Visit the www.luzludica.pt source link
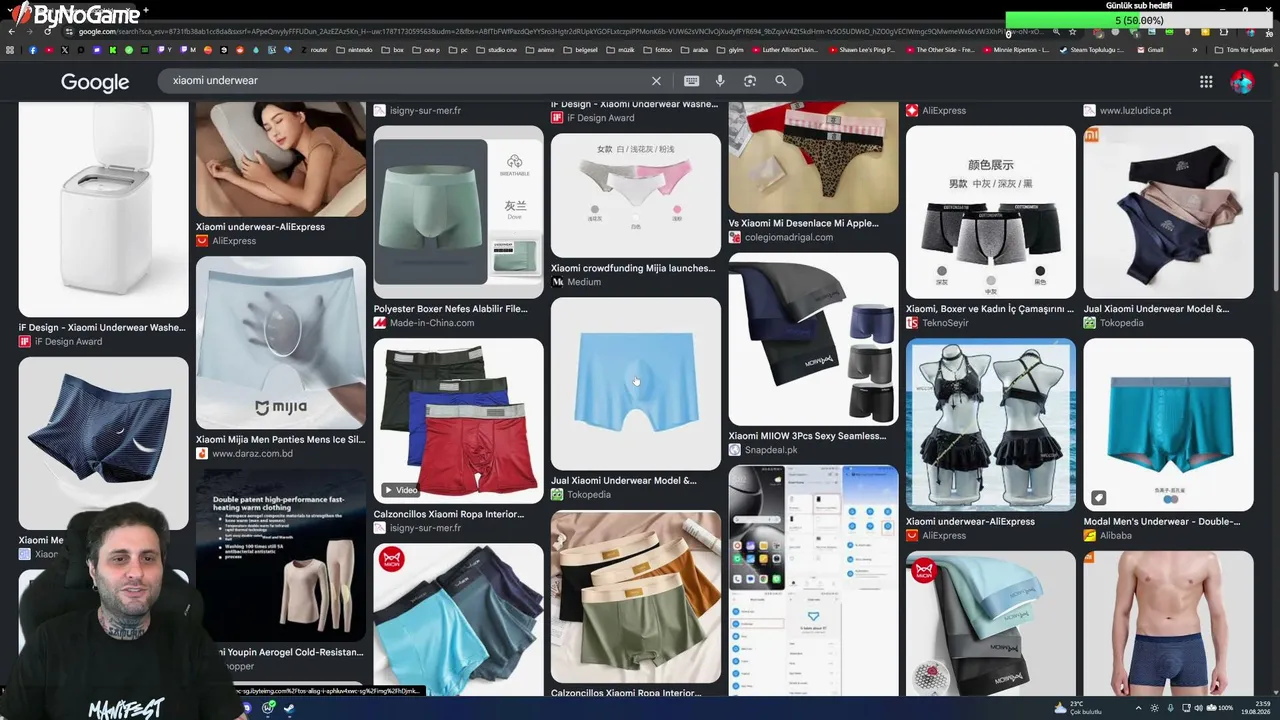Screen dimensions: 1280x720 coord(1128,111)
